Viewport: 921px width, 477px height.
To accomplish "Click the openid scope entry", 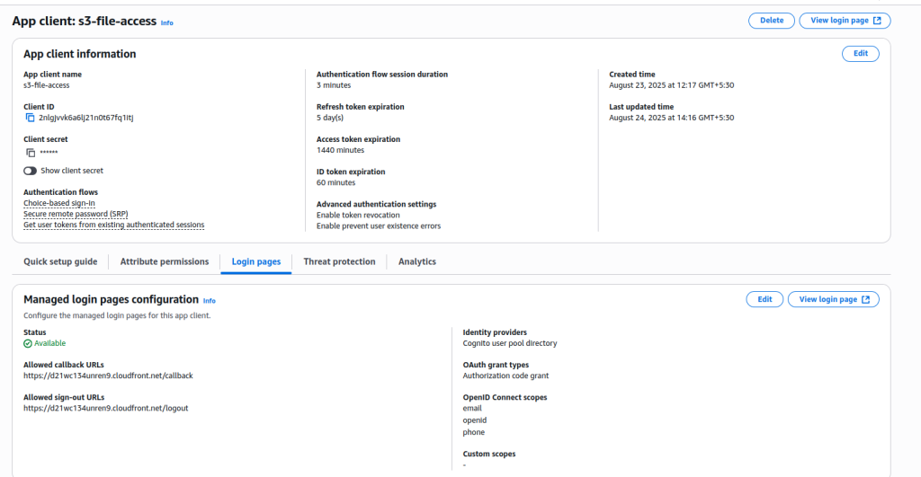I will pyautogui.click(x=475, y=420).
